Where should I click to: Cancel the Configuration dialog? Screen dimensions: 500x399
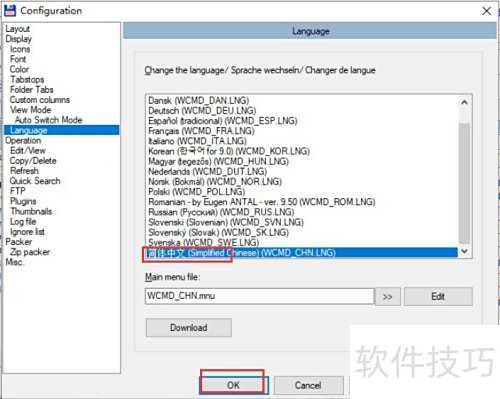click(x=308, y=385)
